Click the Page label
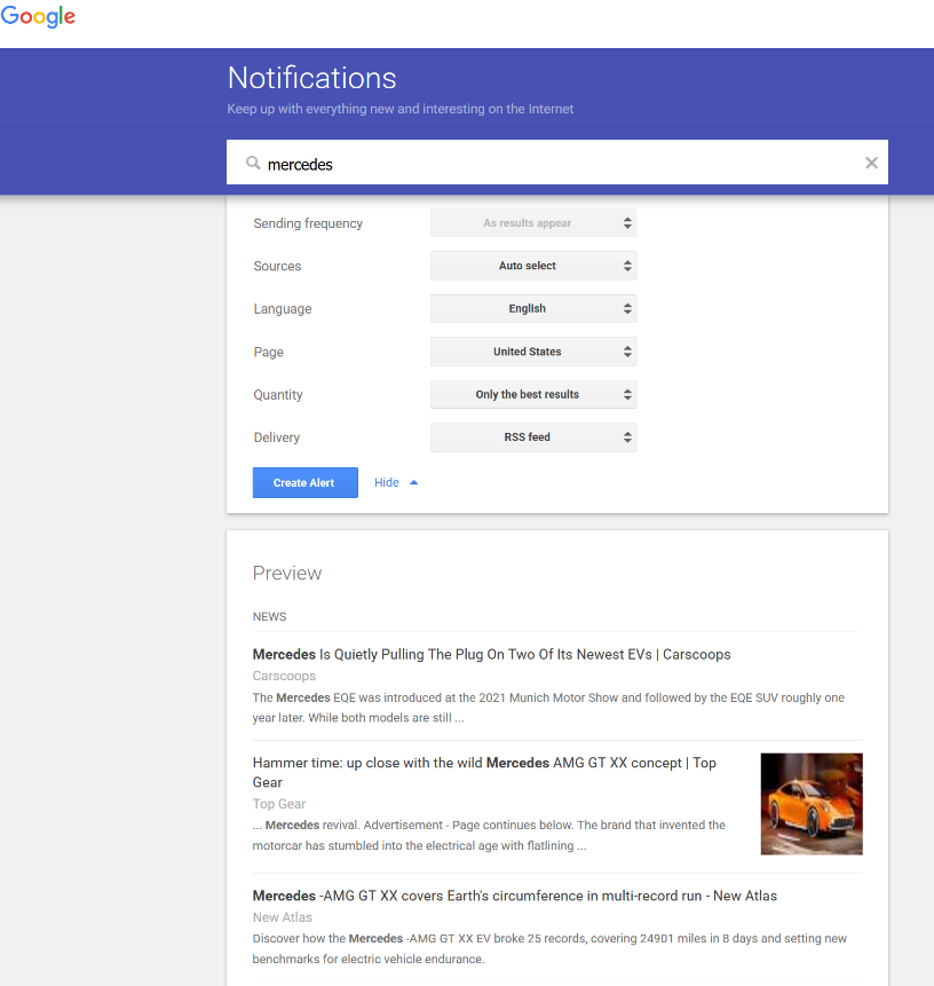The width and height of the screenshot is (934, 986). pos(269,352)
